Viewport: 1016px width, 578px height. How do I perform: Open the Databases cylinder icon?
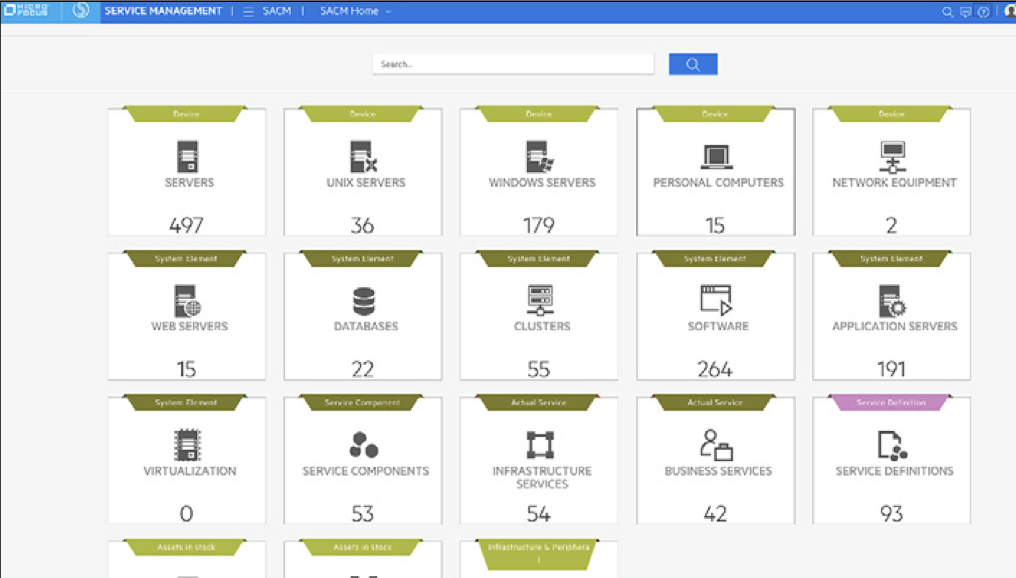(364, 301)
